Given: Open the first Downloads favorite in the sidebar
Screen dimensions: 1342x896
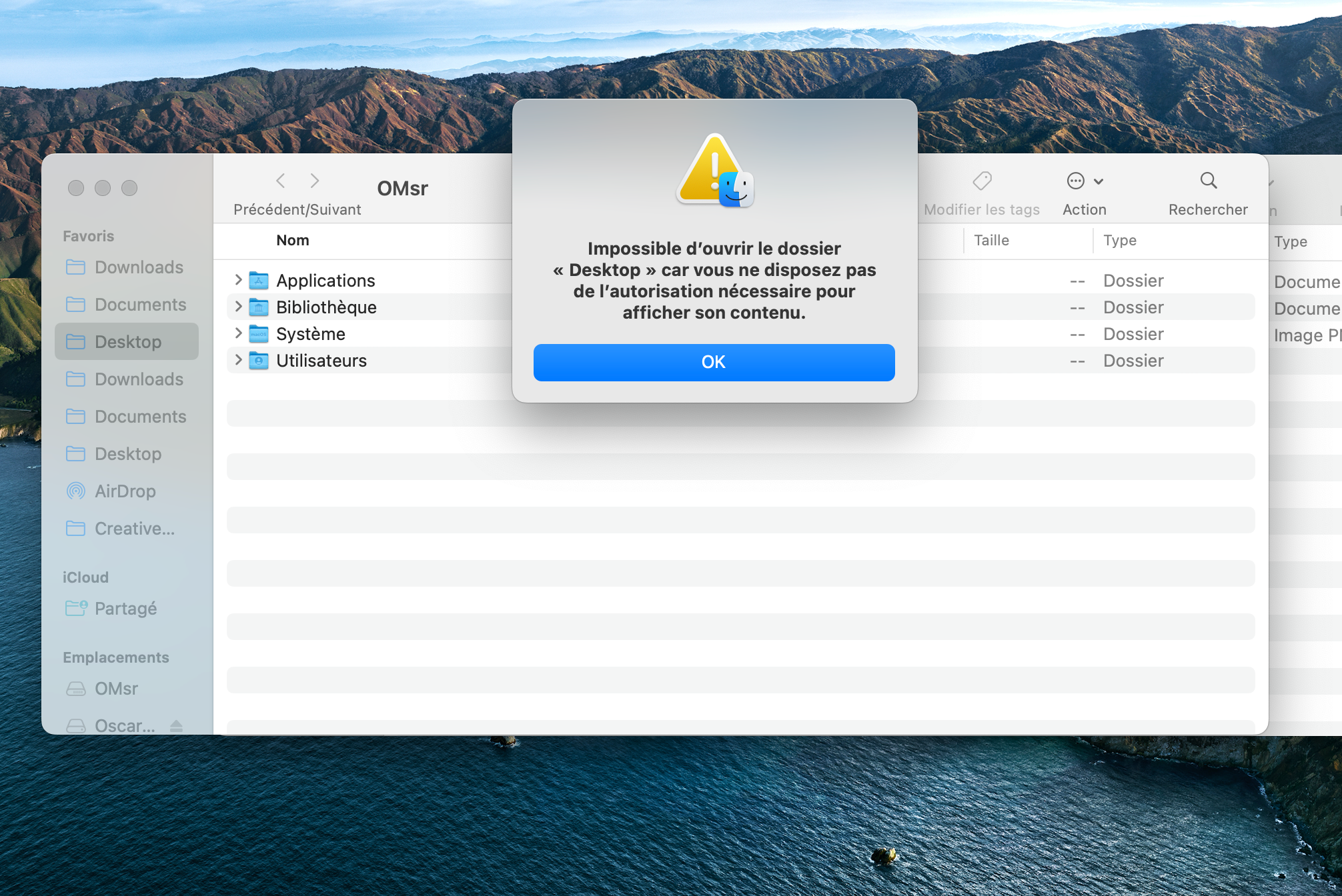Looking at the screenshot, I should 139,267.
